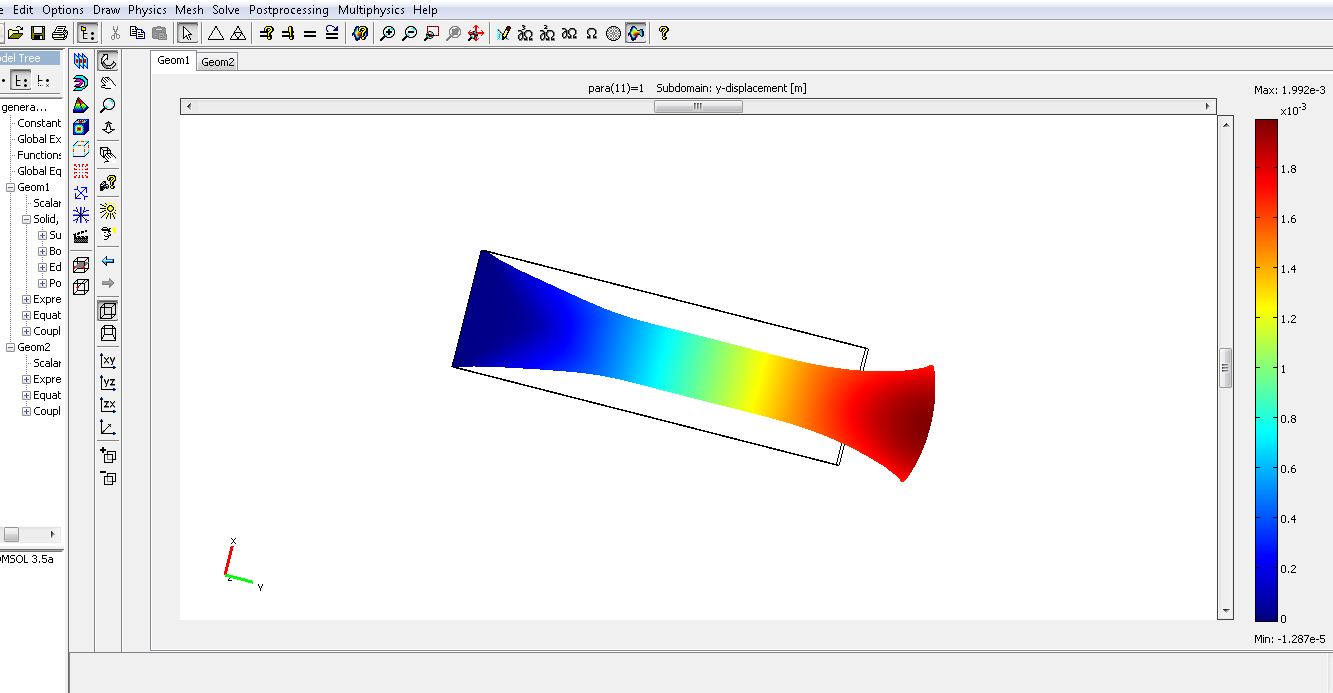
Task: Open Plot Parameters icon in toolbar
Action: 360,33
